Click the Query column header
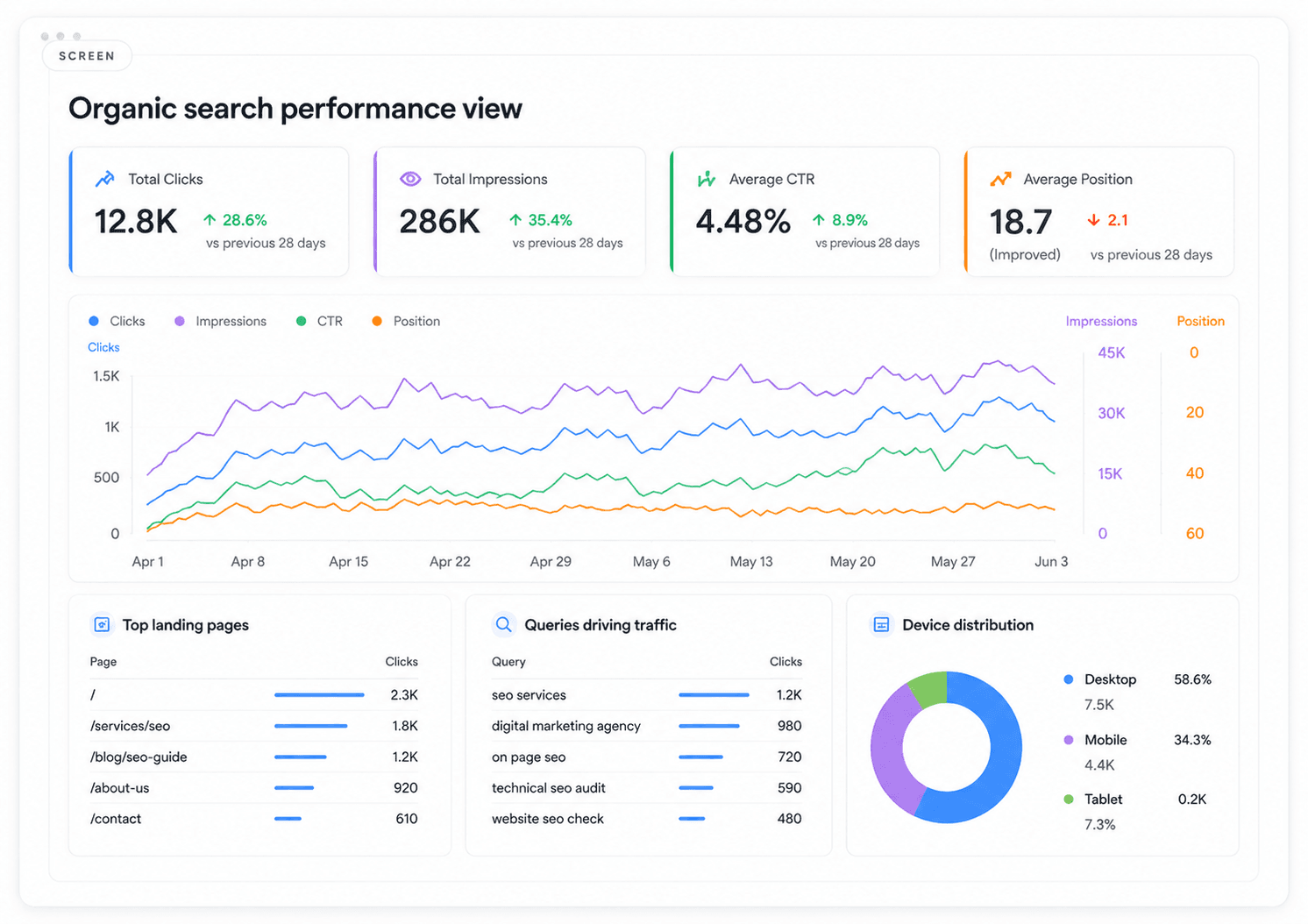The image size is (1308, 924). click(x=508, y=661)
